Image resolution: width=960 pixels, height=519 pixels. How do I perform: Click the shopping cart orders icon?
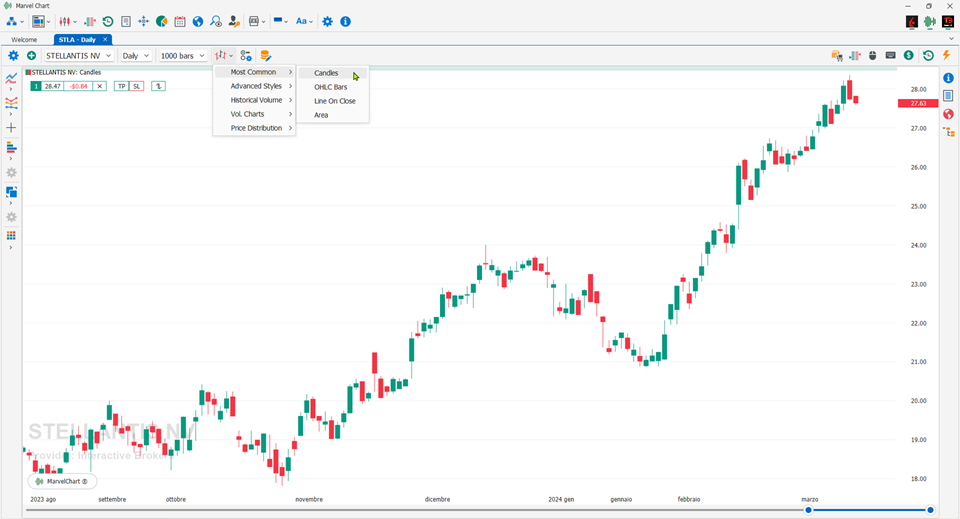pyautogui.click(x=836, y=56)
